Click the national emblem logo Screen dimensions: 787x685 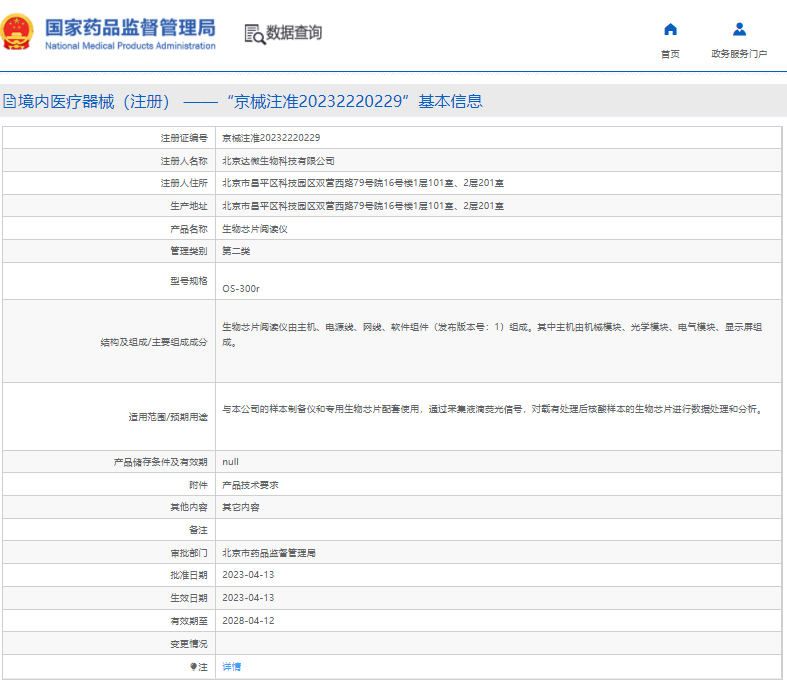point(17,32)
